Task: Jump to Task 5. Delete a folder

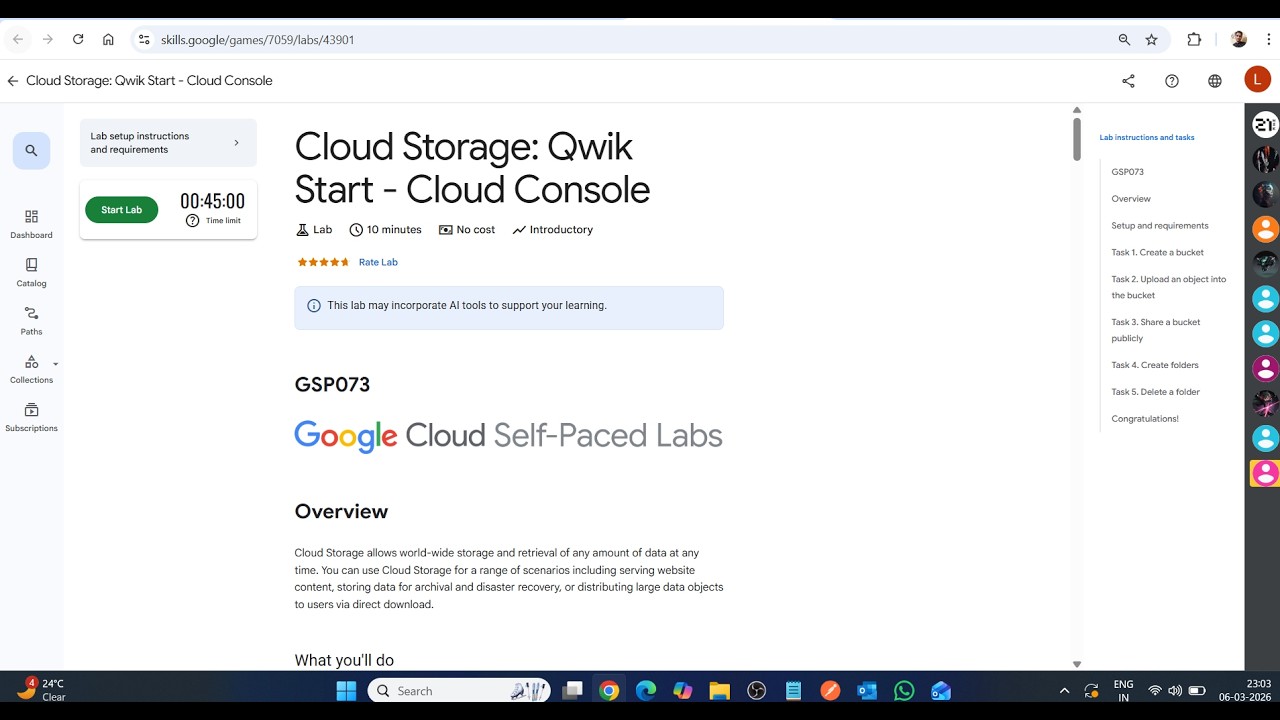Action: 1155,392
